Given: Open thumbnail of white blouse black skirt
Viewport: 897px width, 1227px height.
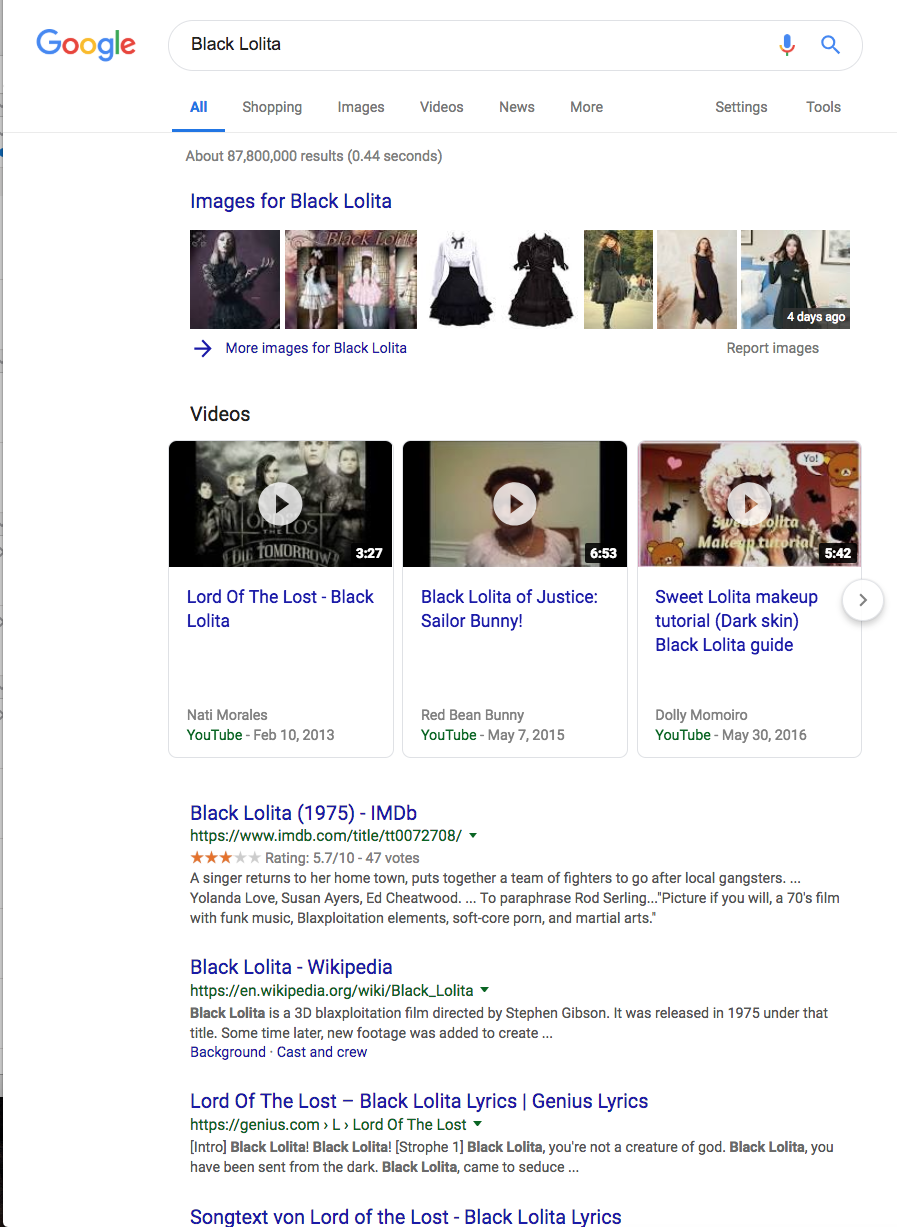Looking at the screenshot, I should point(462,279).
